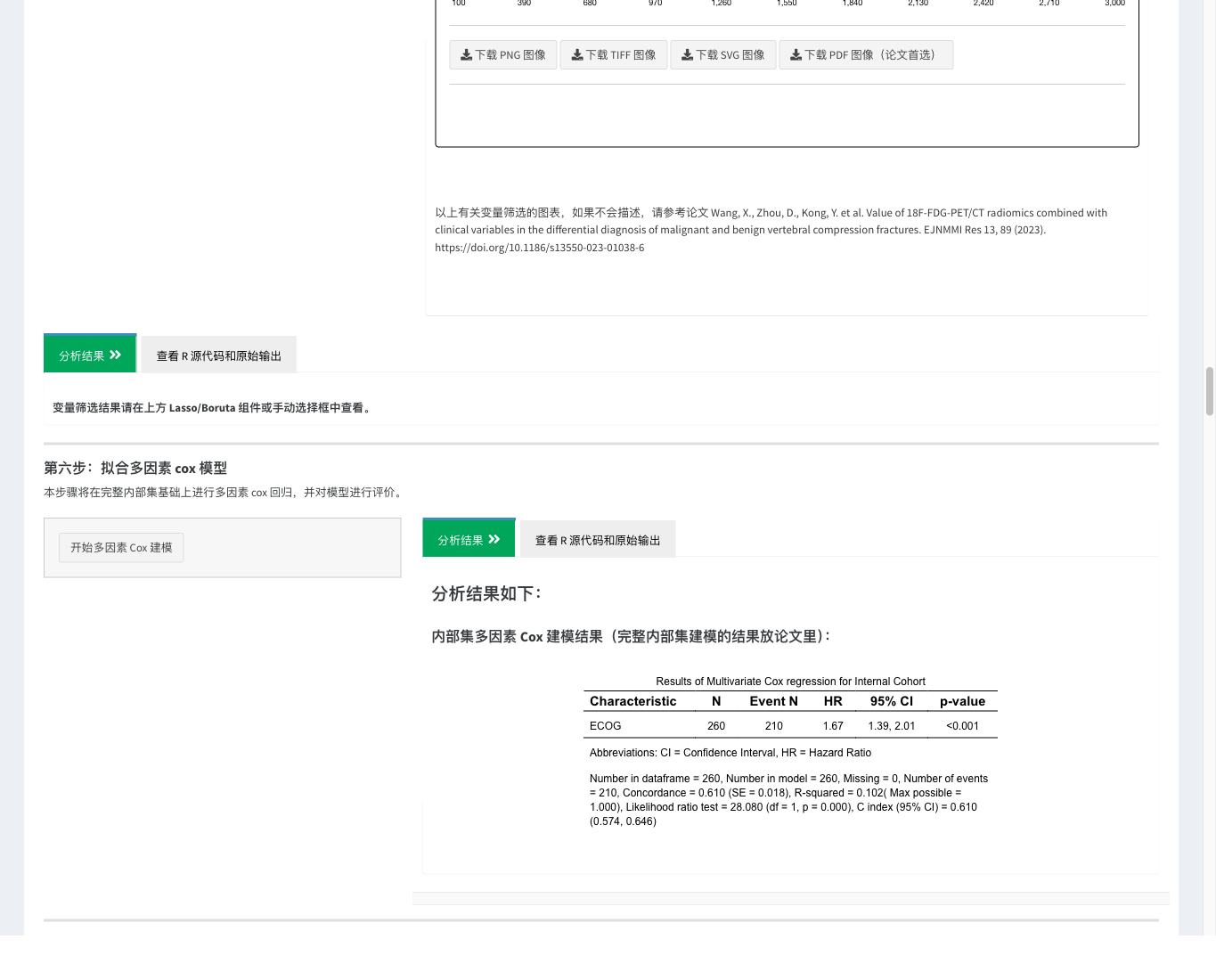Select the upper 分析结果 tab for variable selection
The height and width of the screenshot is (980, 1216).
pyautogui.click(x=90, y=355)
